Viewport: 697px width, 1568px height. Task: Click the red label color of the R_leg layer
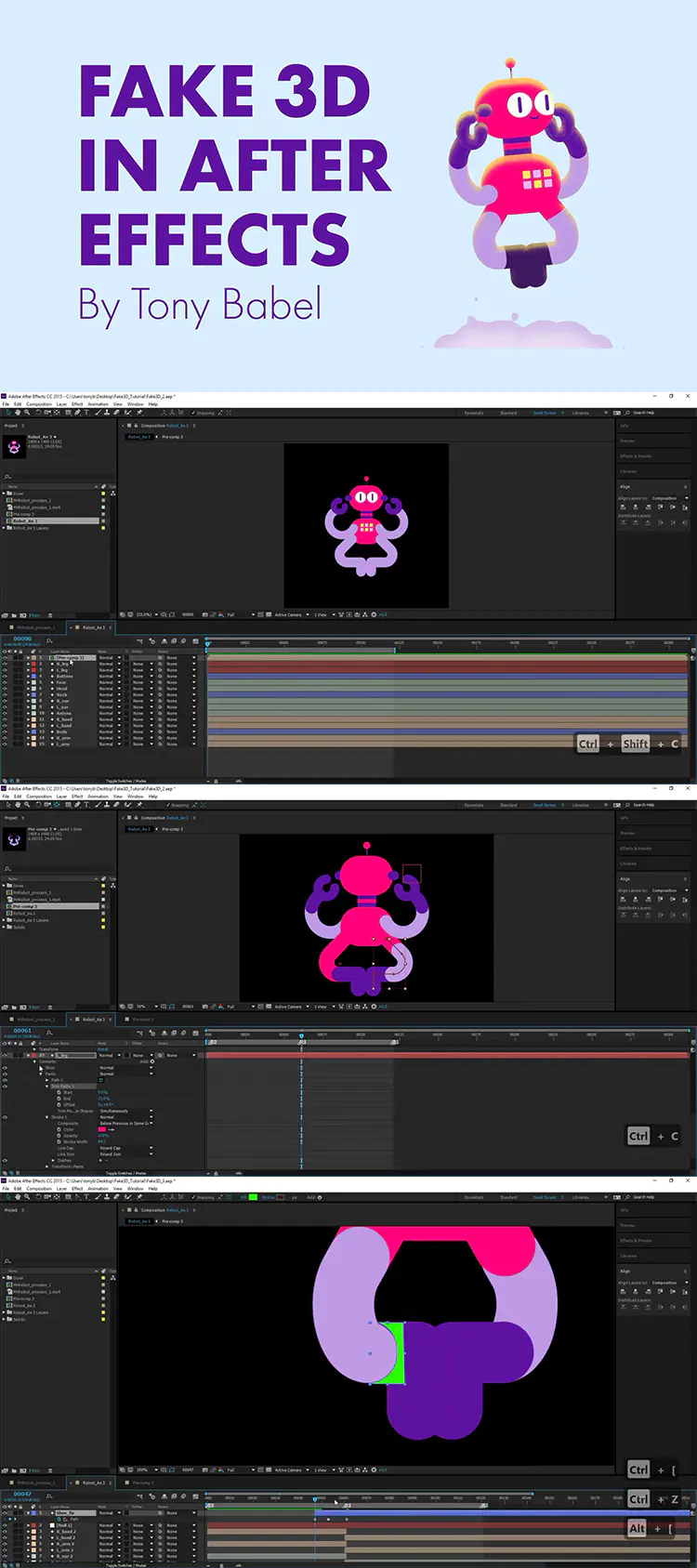pyautogui.click(x=33, y=664)
